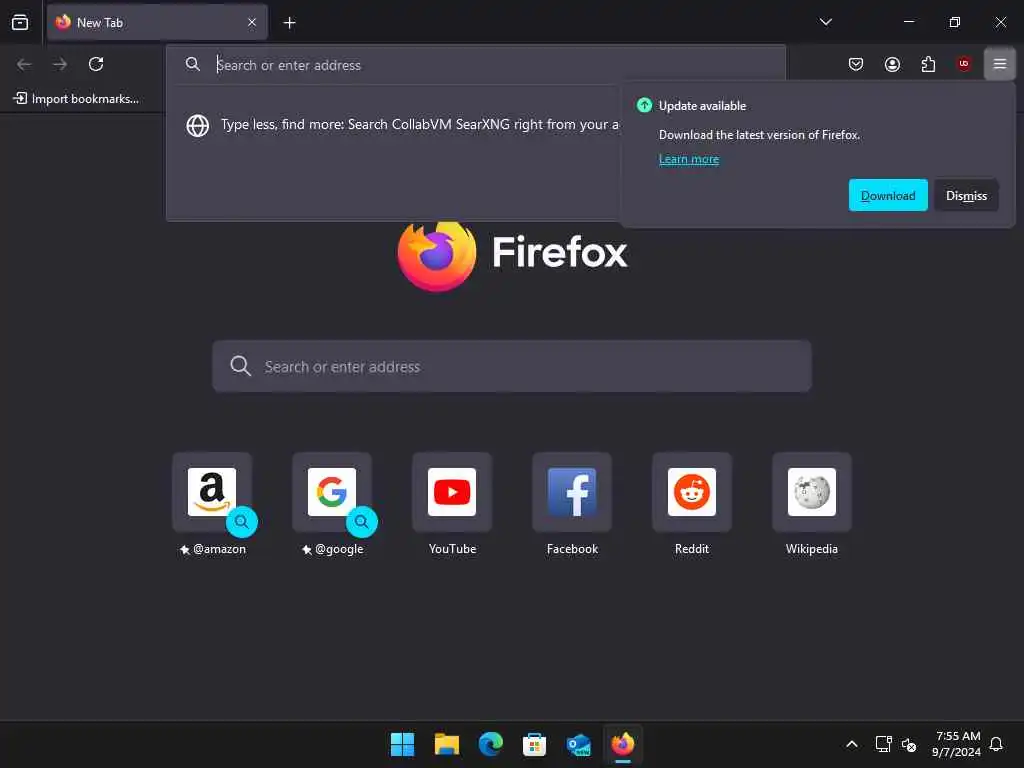Open the muted volume tray icon
Viewport: 1024px width, 768px height.
908,744
